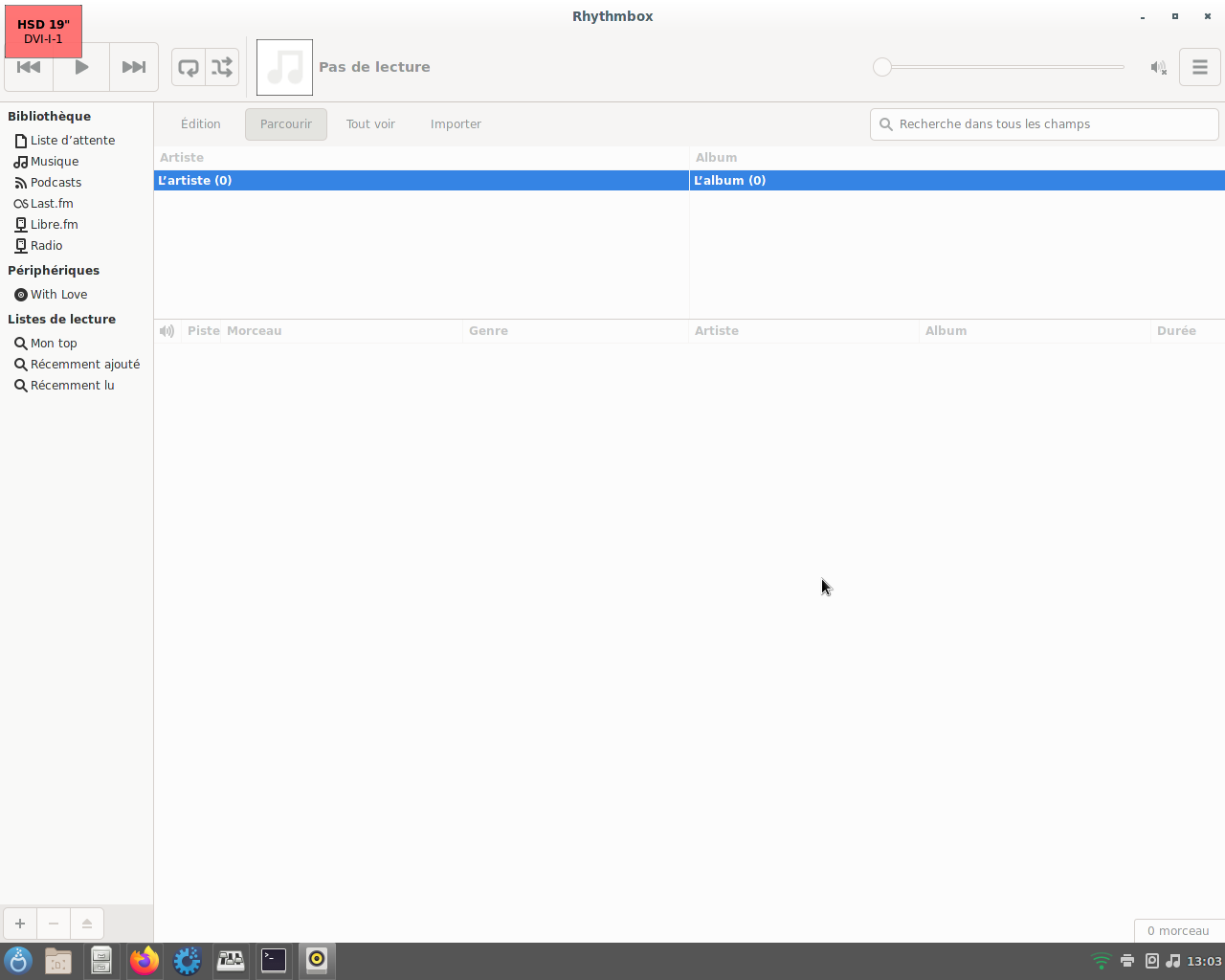Screen dimensions: 1225x980
Task: Click the speaker playing-status column header
Action: 167,331
